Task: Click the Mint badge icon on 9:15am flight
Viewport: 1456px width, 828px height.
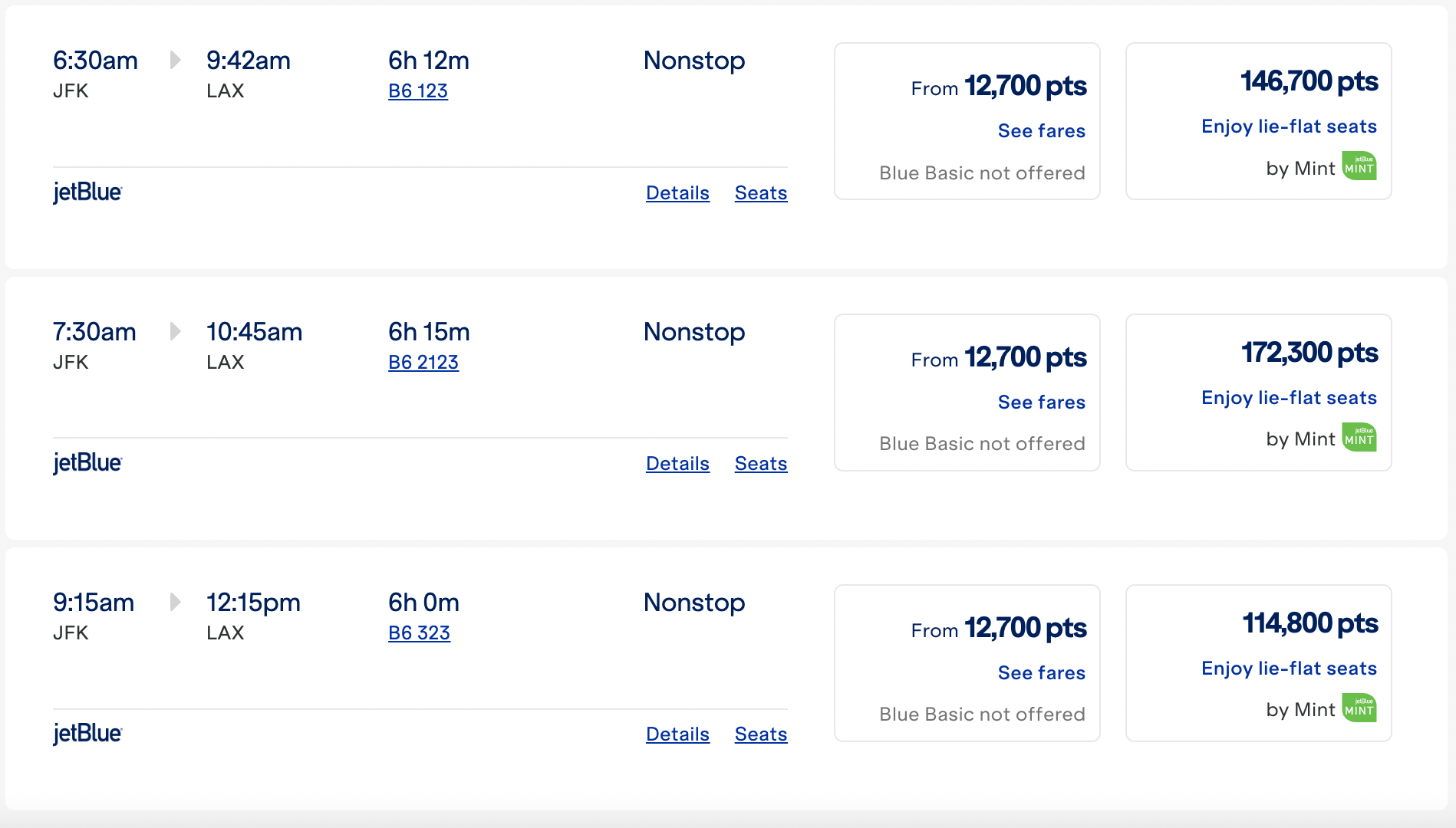Action: (1359, 708)
